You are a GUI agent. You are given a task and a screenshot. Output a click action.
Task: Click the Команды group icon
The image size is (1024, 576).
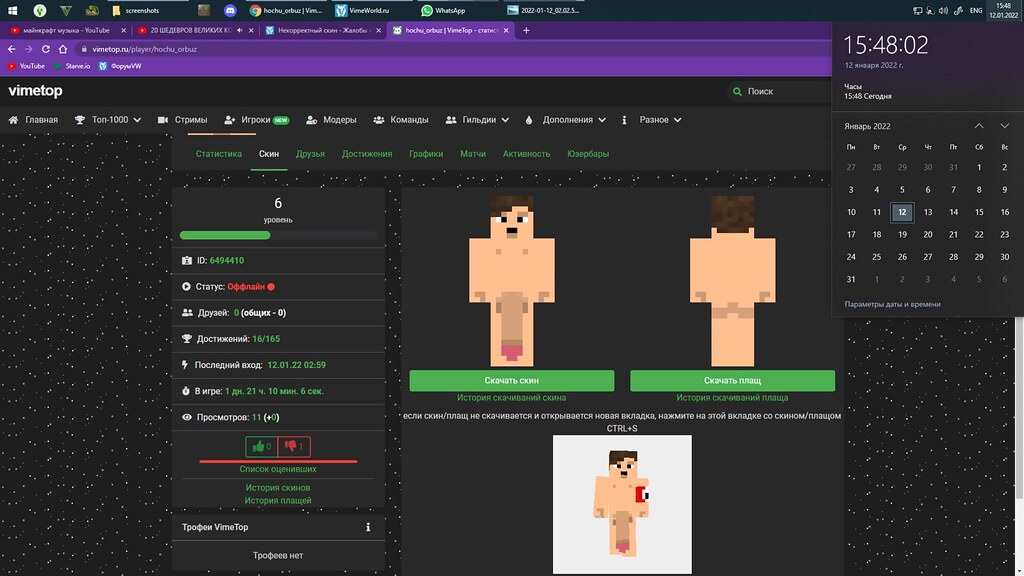click(x=379, y=120)
